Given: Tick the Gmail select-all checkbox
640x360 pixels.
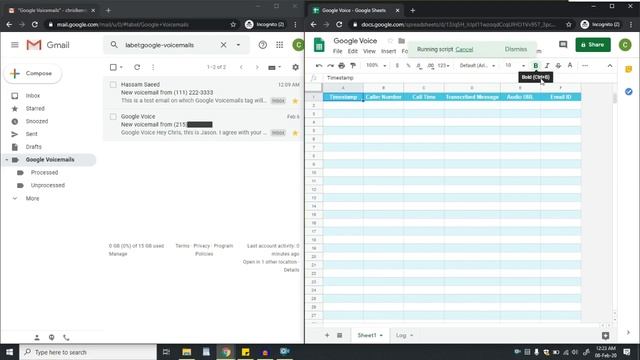Looking at the screenshot, I should (113, 67).
